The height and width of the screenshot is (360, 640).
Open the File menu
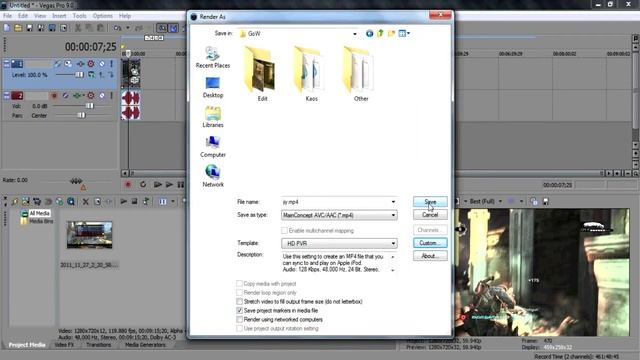(7, 16)
